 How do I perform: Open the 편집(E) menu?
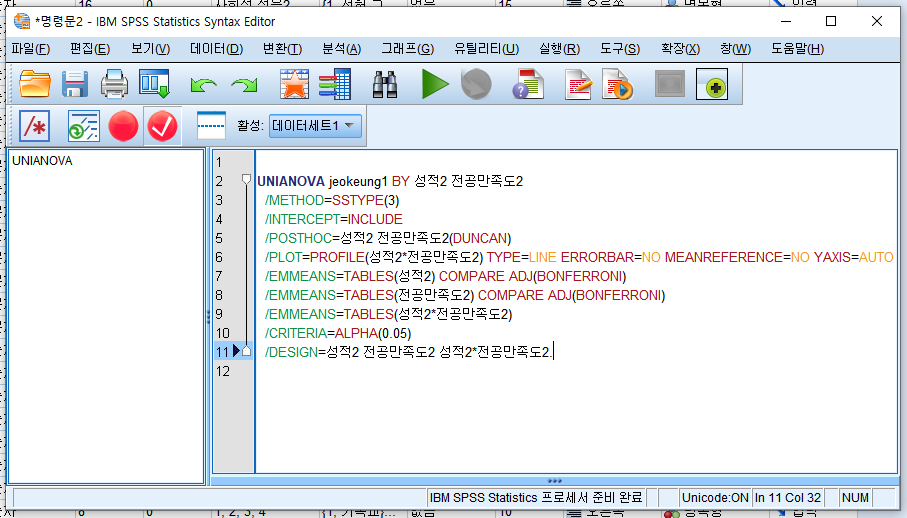point(90,49)
